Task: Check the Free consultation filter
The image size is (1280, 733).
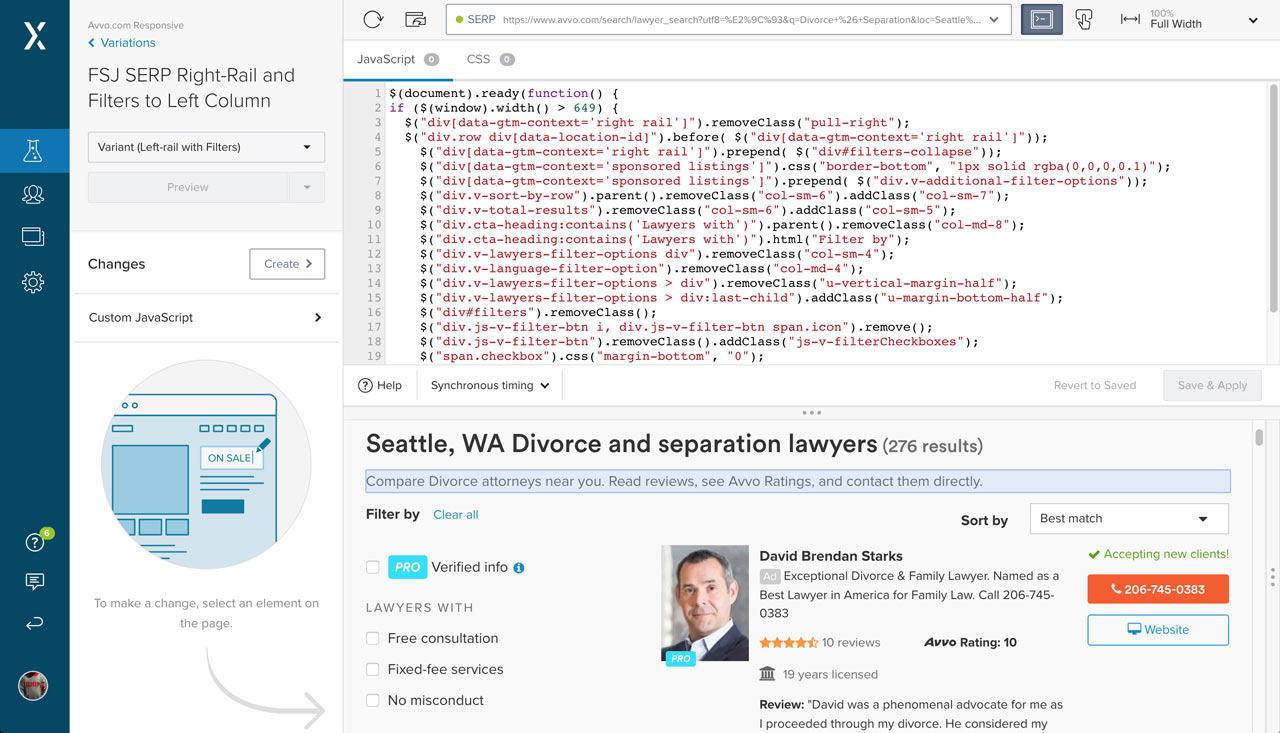Action: [x=373, y=638]
